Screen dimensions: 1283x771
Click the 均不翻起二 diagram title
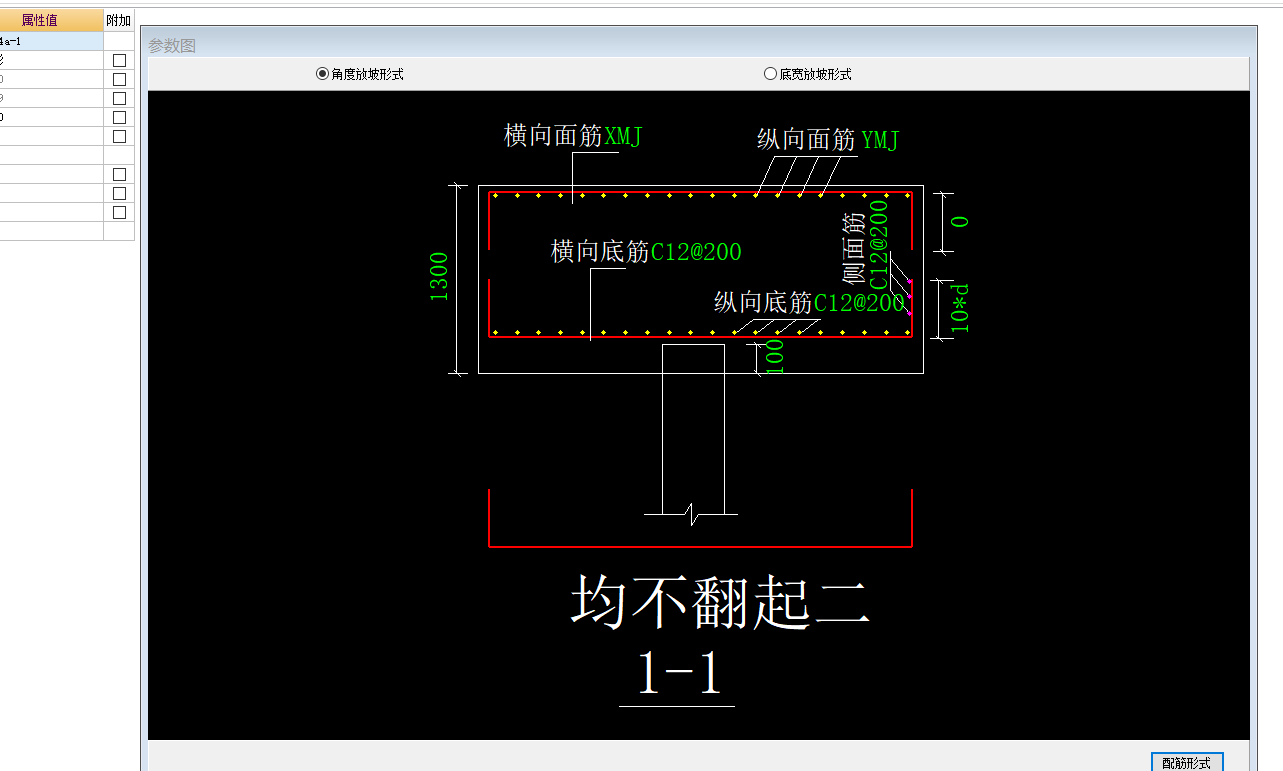pos(720,601)
